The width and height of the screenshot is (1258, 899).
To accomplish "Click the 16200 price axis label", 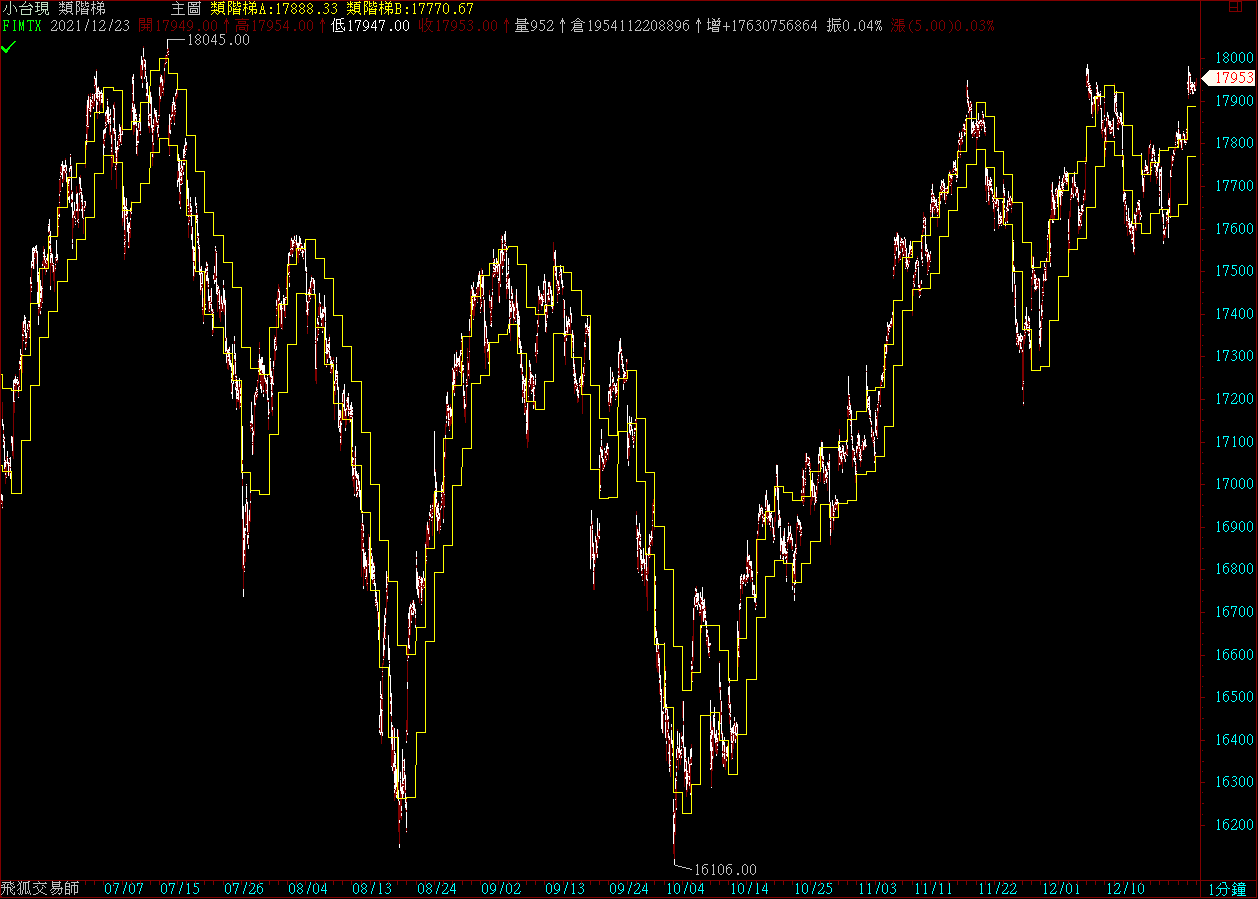I will 1234,825.
